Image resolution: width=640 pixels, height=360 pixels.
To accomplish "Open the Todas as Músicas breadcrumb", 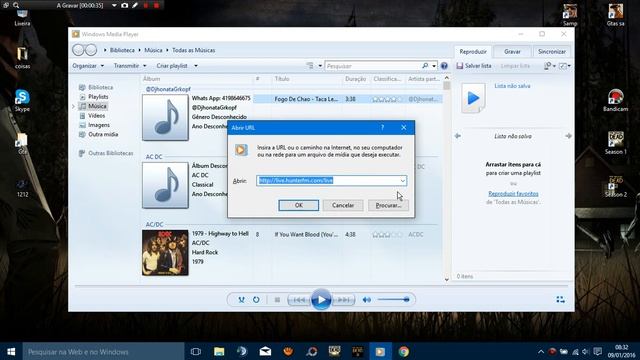I will click(193, 50).
